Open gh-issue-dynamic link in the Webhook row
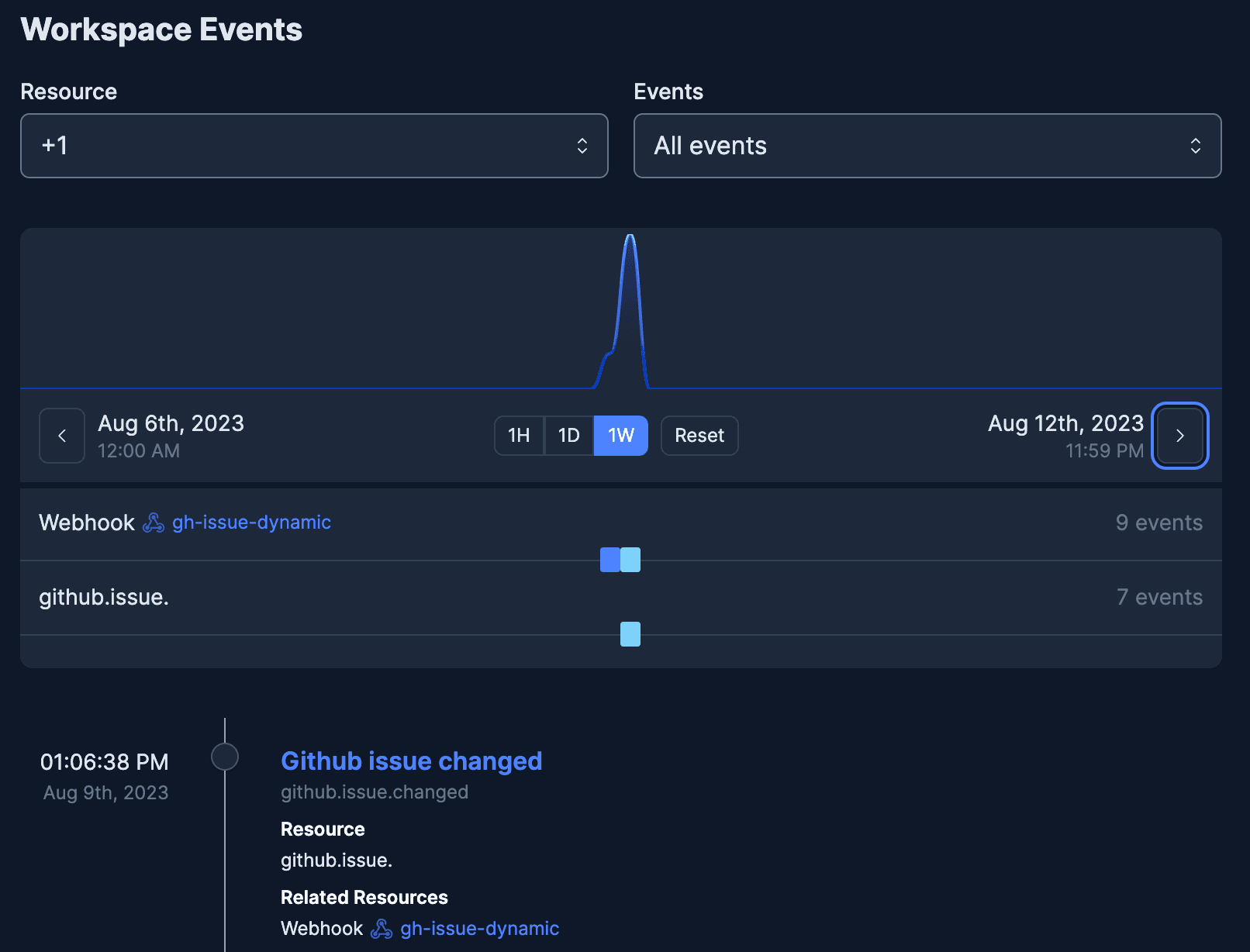This screenshot has height=952, width=1250. point(251,523)
